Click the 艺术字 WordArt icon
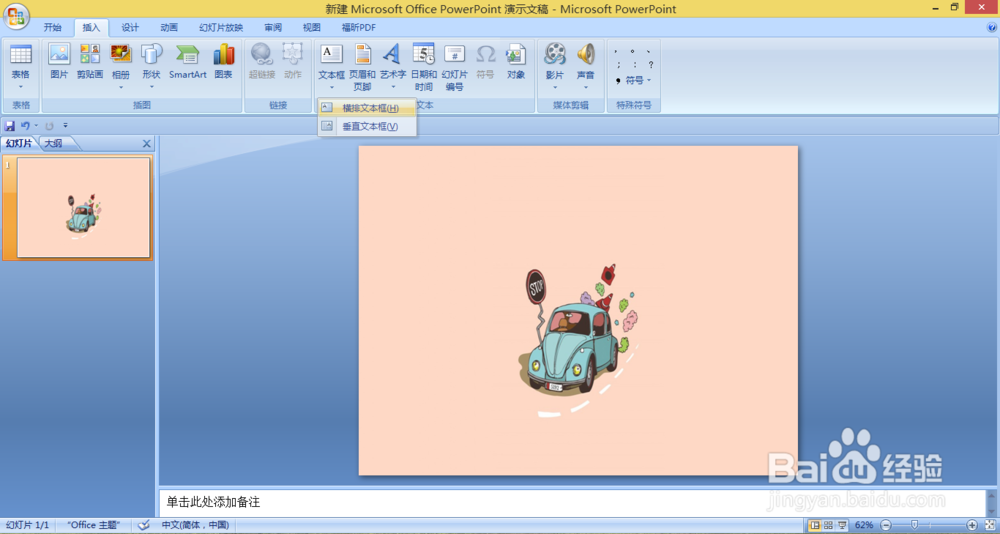This screenshot has width=1000, height=534. (x=393, y=54)
